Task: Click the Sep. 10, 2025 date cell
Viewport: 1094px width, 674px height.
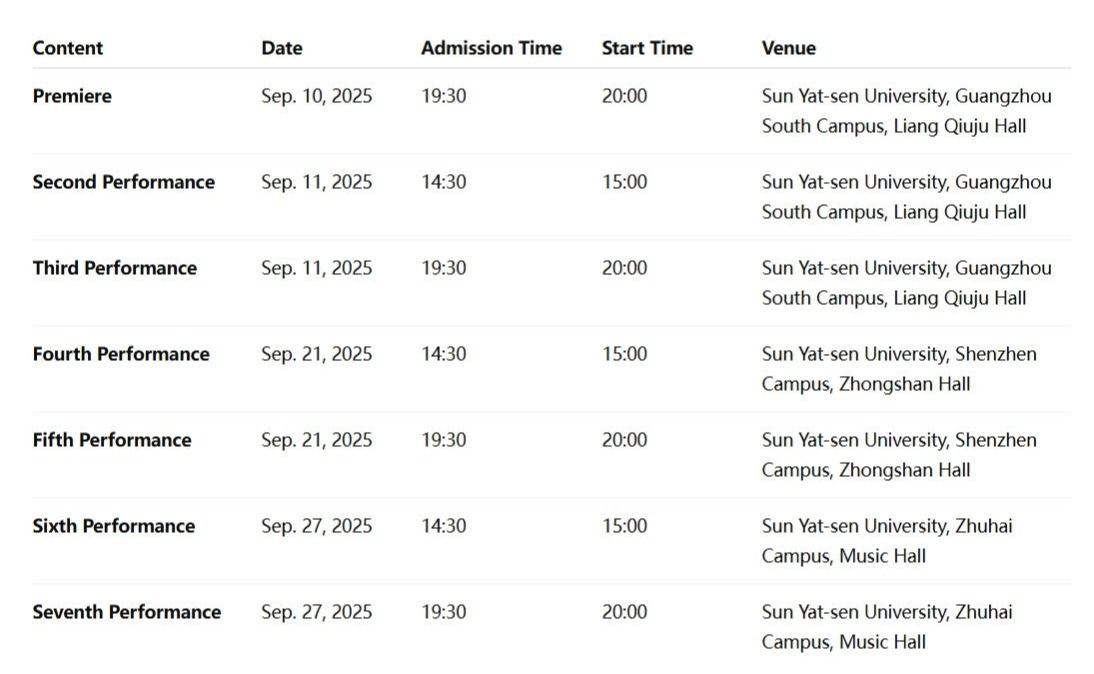Action: pos(316,96)
